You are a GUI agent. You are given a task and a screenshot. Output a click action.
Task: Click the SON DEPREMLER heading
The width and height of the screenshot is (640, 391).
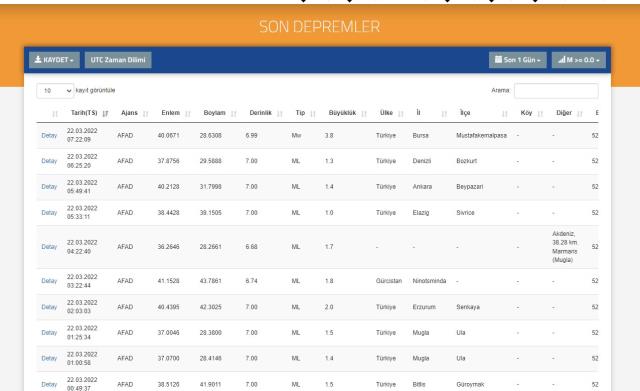click(320, 27)
